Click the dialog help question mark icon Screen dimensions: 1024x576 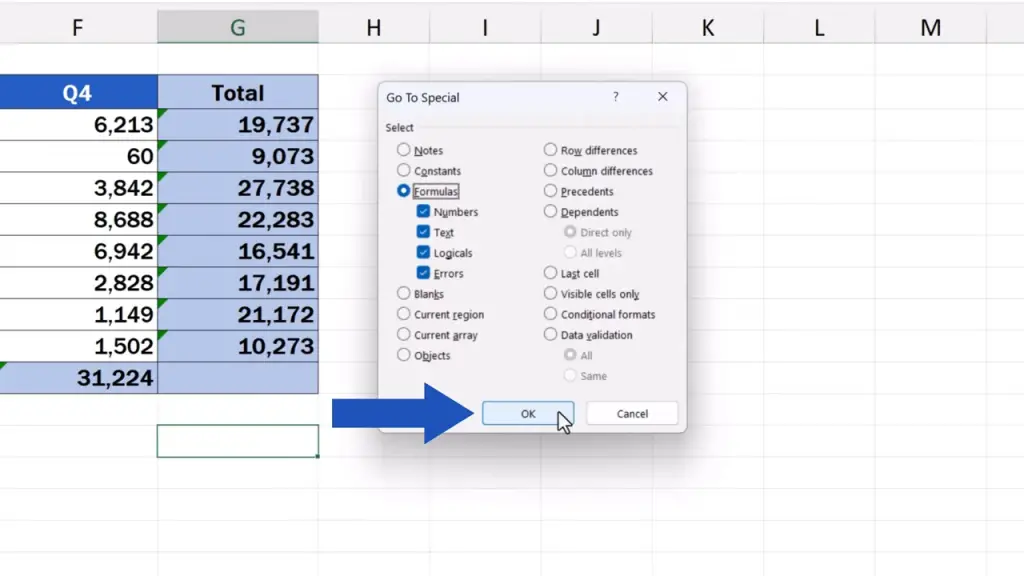click(x=615, y=97)
